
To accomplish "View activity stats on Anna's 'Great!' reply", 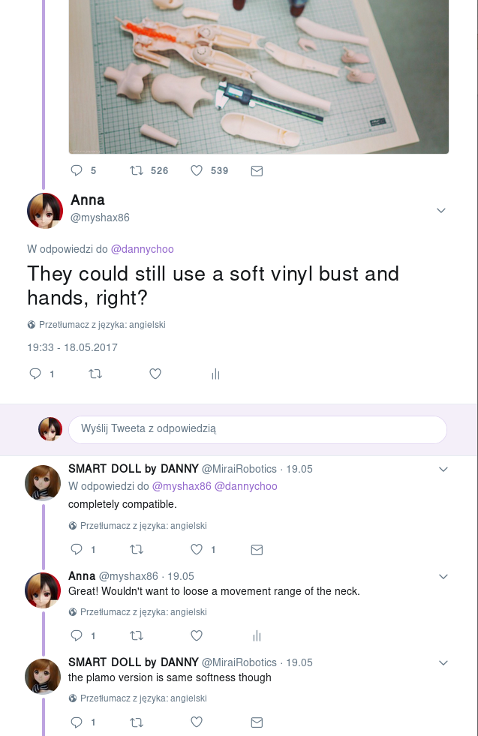I will pos(256,636).
